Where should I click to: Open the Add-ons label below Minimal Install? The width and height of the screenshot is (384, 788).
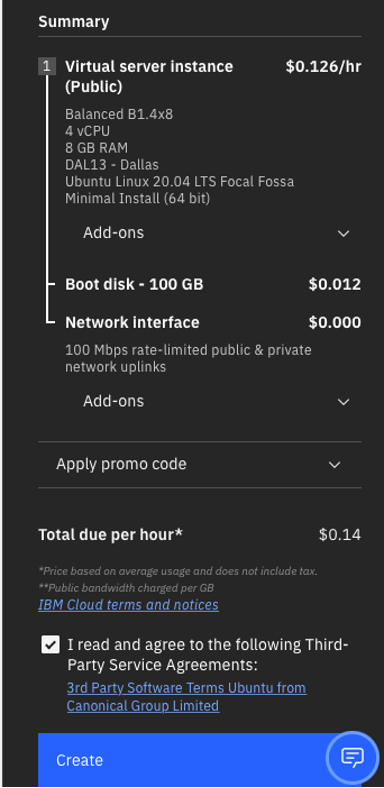(114, 233)
